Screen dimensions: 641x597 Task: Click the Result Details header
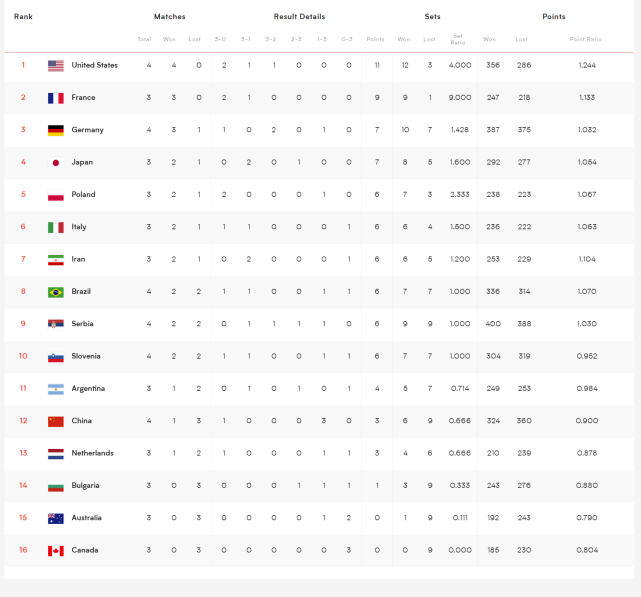point(299,17)
